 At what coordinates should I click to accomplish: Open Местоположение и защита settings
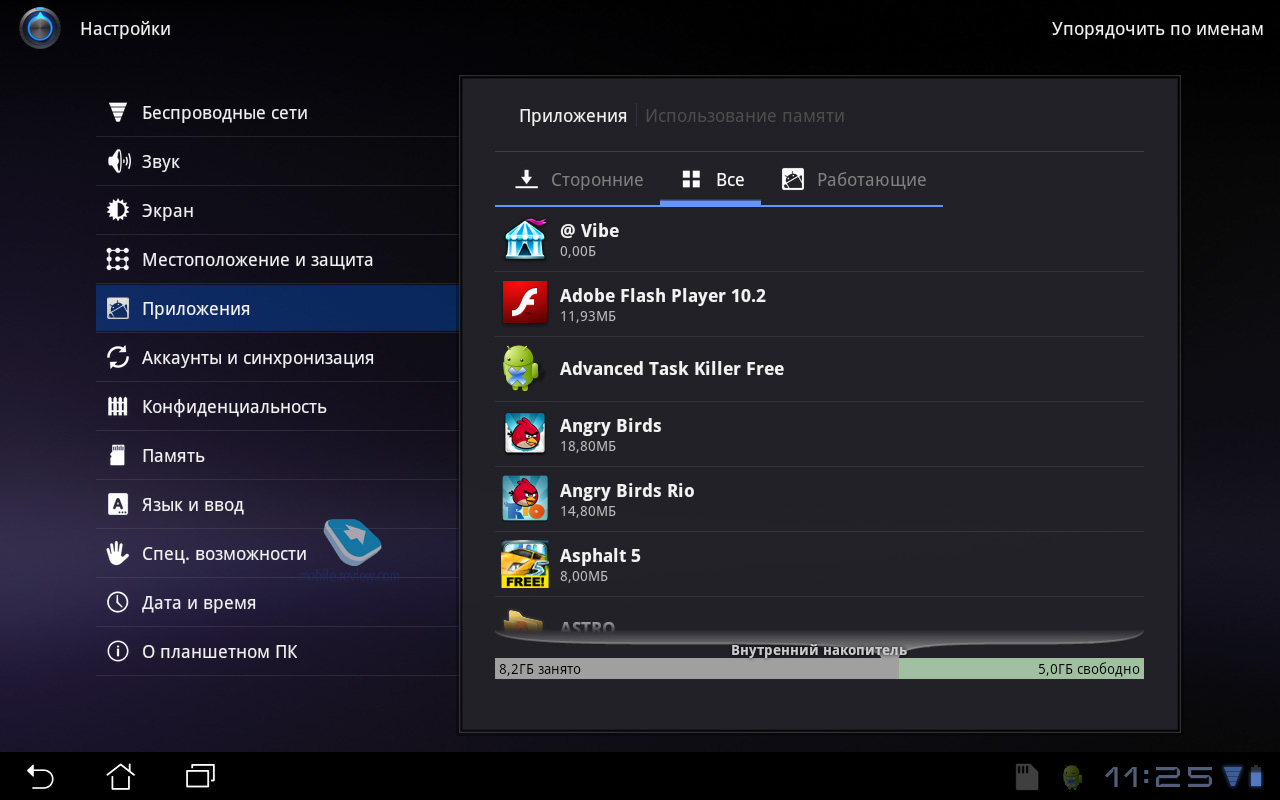pos(277,259)
